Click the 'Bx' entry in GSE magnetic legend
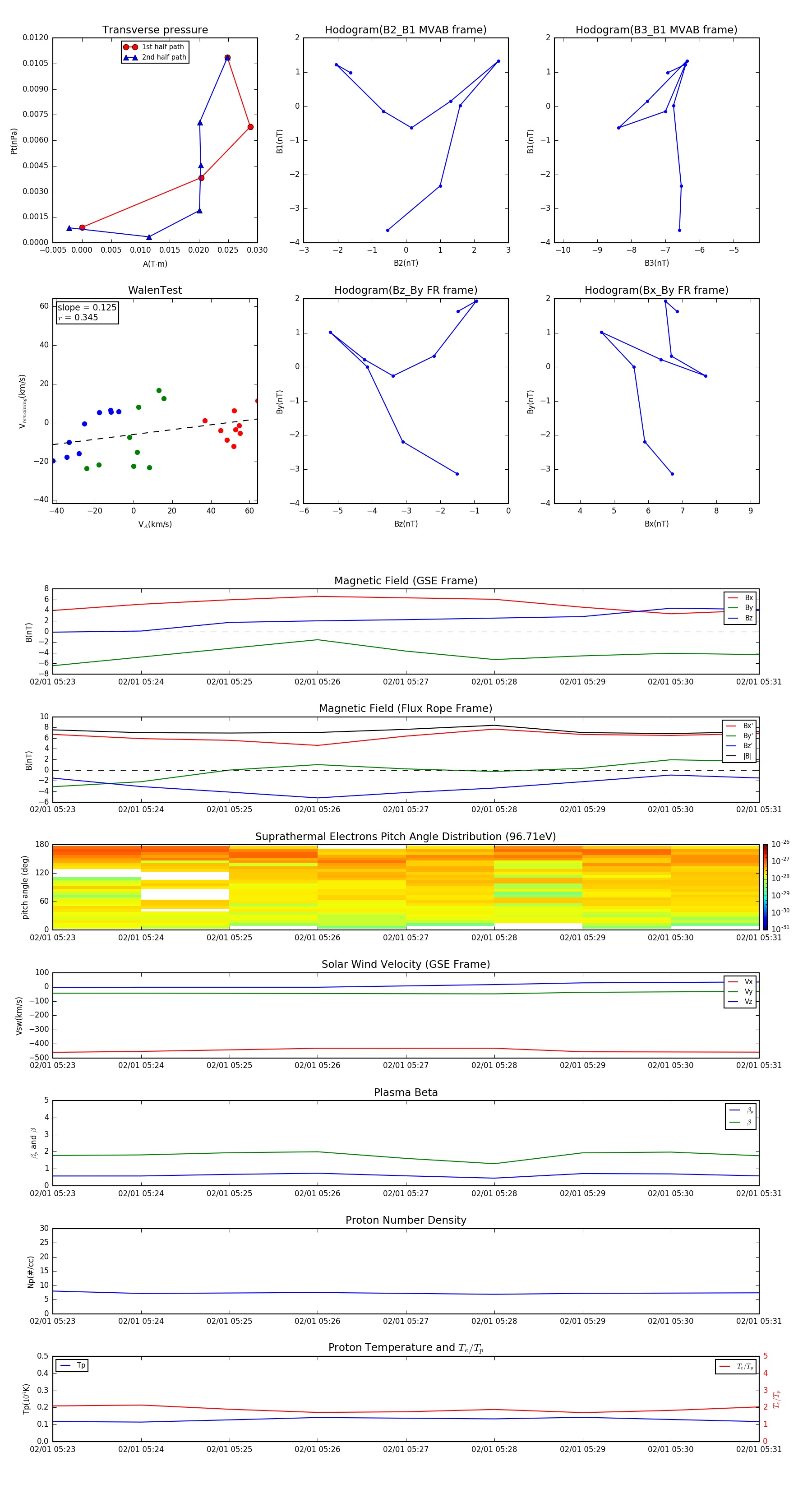Image resolution: width=812 pixels, height=1489 pixels. pos(740,598)
